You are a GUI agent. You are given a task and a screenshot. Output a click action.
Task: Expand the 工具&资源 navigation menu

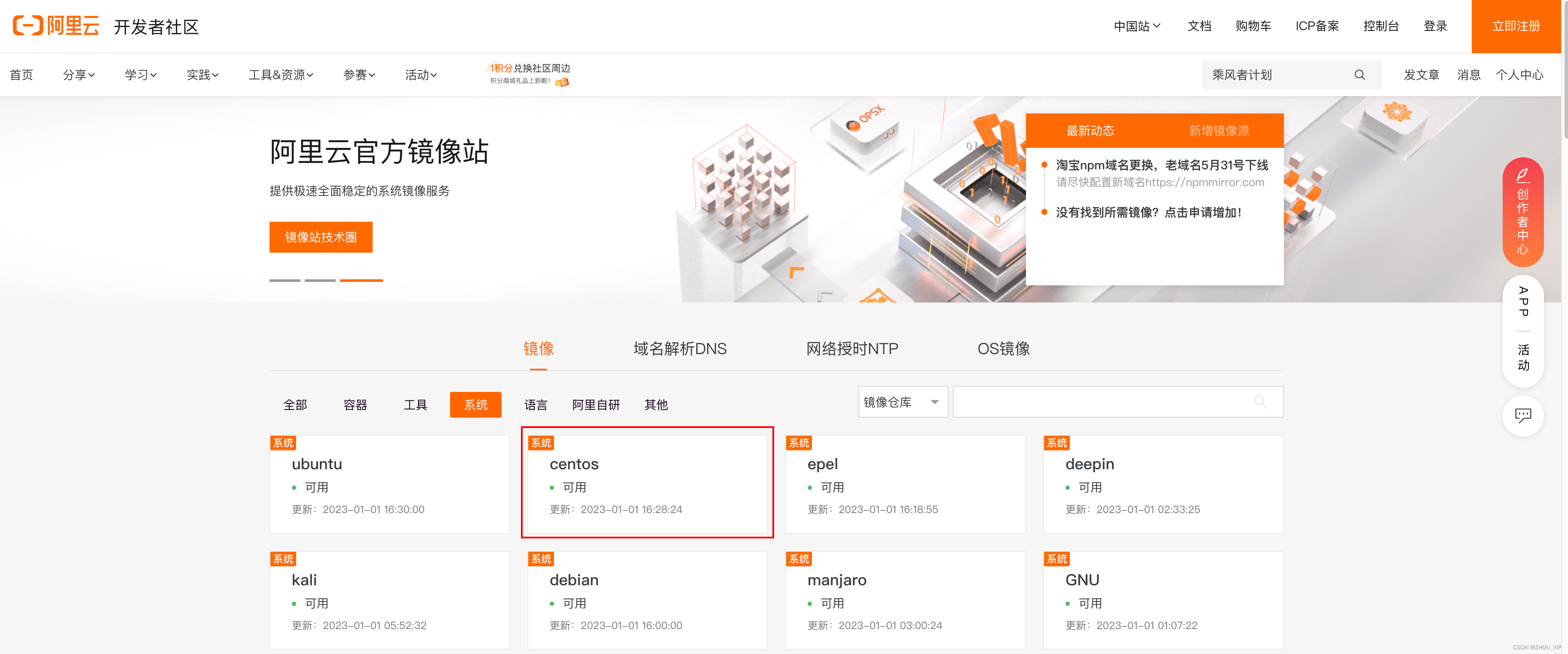point(281,75)
